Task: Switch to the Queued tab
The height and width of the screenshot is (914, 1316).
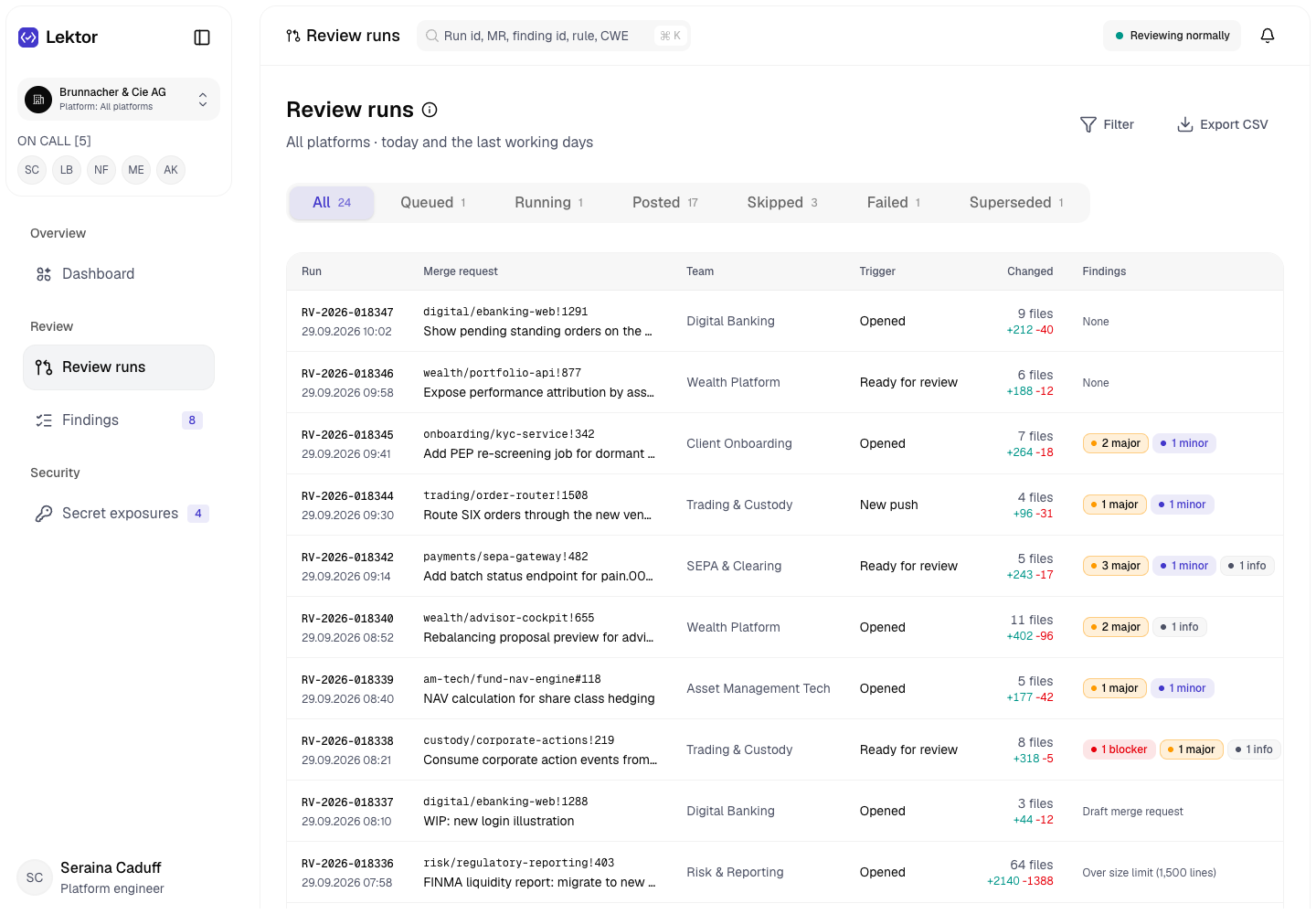Action: click(x=433, y=203)
